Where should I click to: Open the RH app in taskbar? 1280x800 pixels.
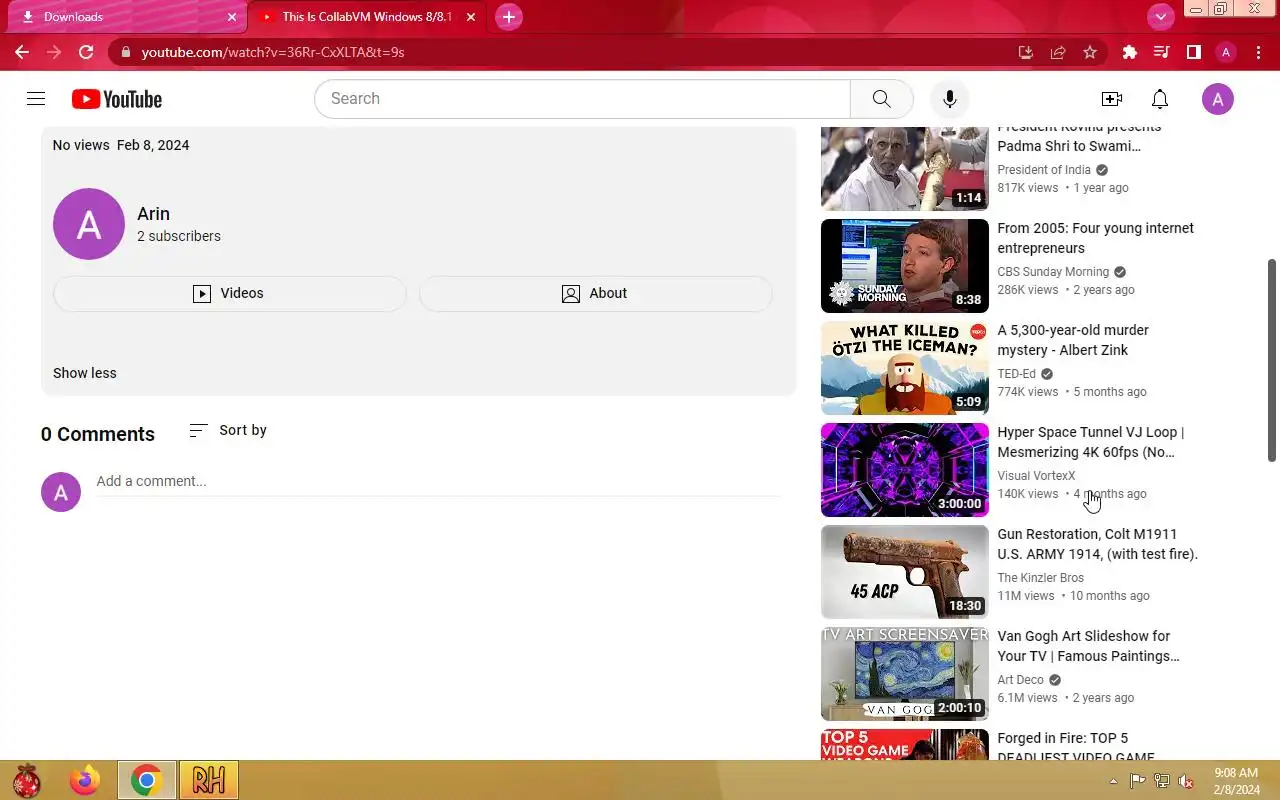tap(209, 780)
